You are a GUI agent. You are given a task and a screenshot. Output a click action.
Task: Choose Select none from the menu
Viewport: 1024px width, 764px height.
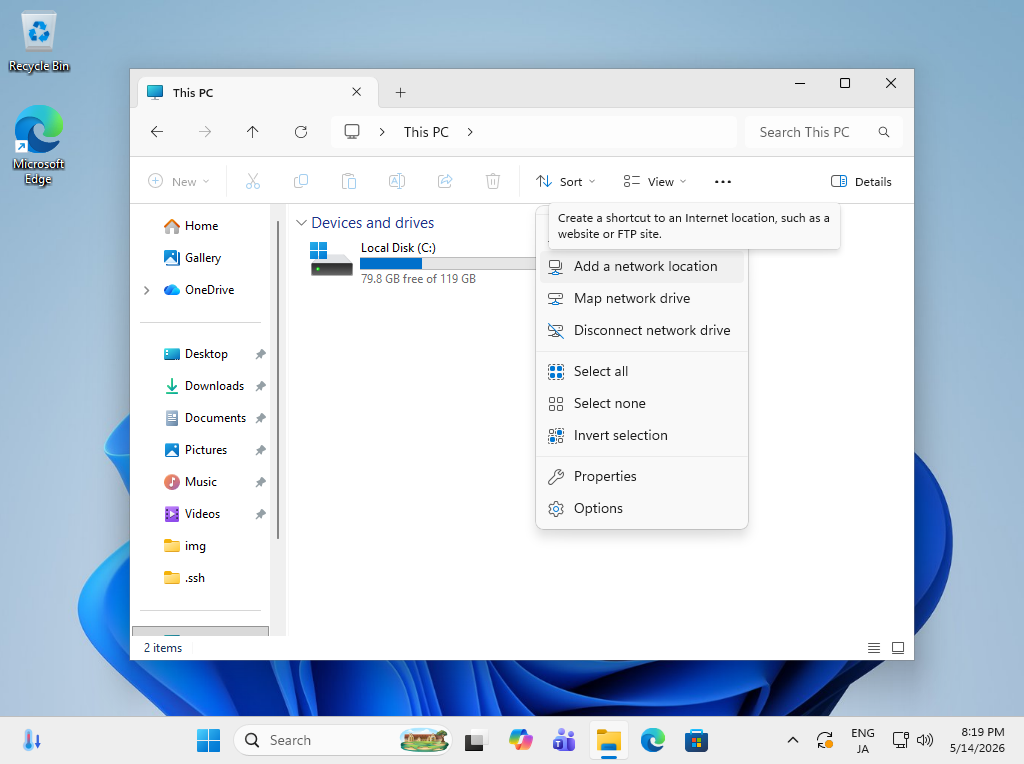[642, 404]
